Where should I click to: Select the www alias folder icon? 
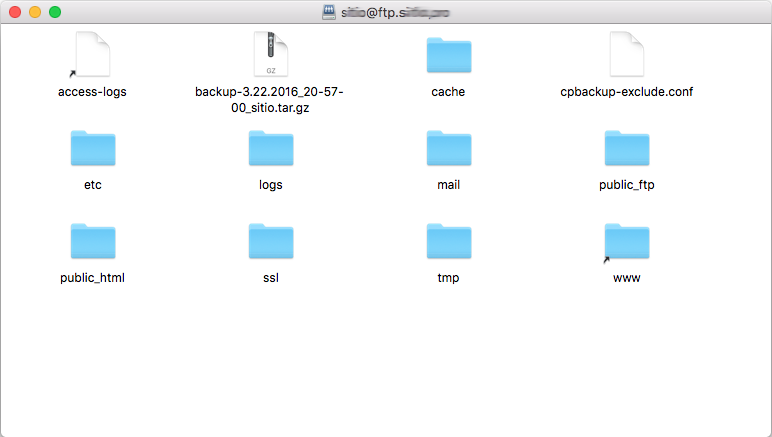[627, 242]
